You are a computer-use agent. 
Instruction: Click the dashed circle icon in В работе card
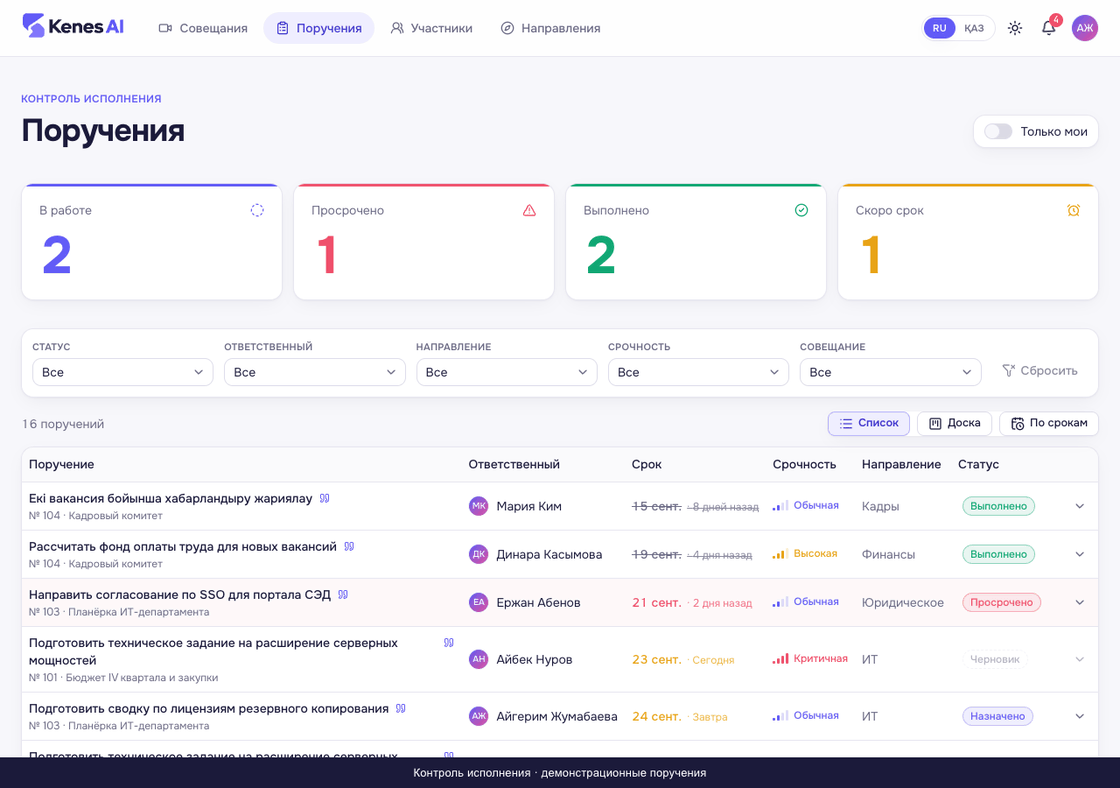pos(257,210)
